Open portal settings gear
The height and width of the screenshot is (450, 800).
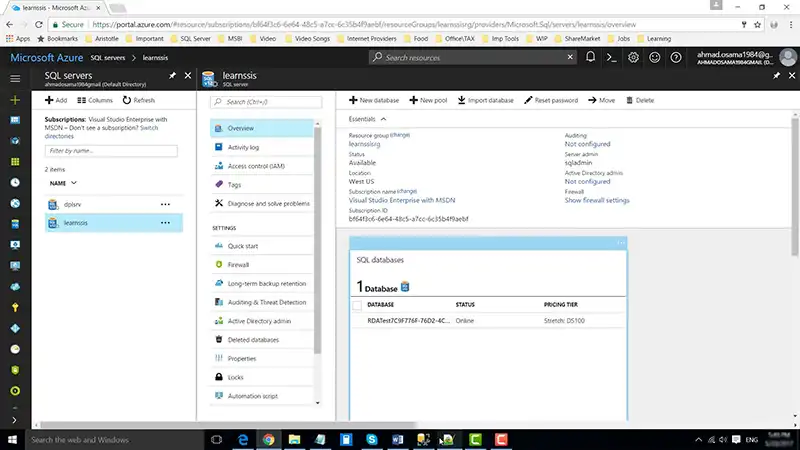(x=633, y=58)
